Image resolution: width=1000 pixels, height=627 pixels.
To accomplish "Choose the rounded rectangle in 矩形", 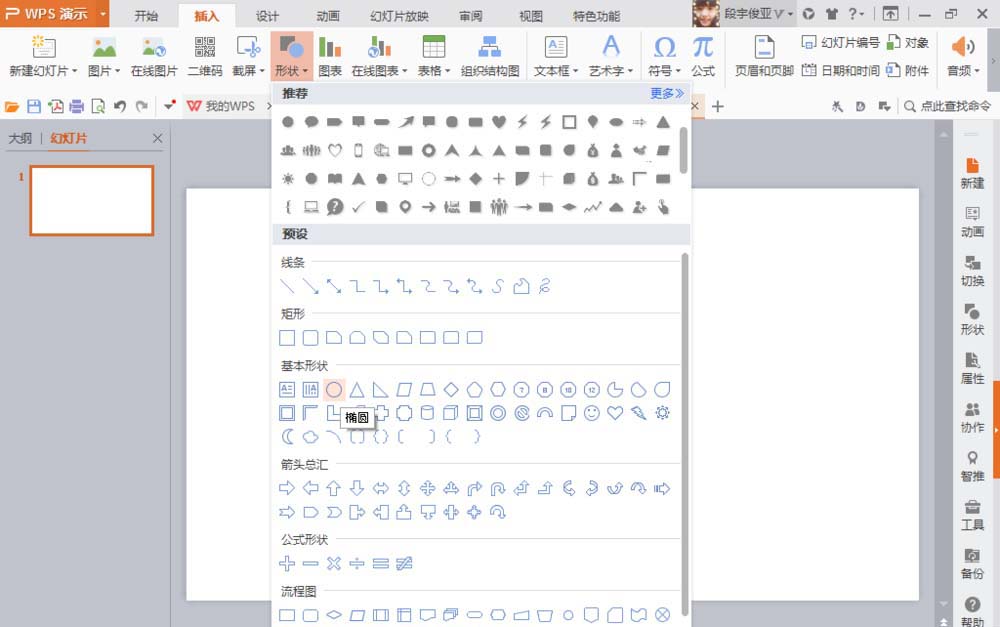I will tap(311, 337).
